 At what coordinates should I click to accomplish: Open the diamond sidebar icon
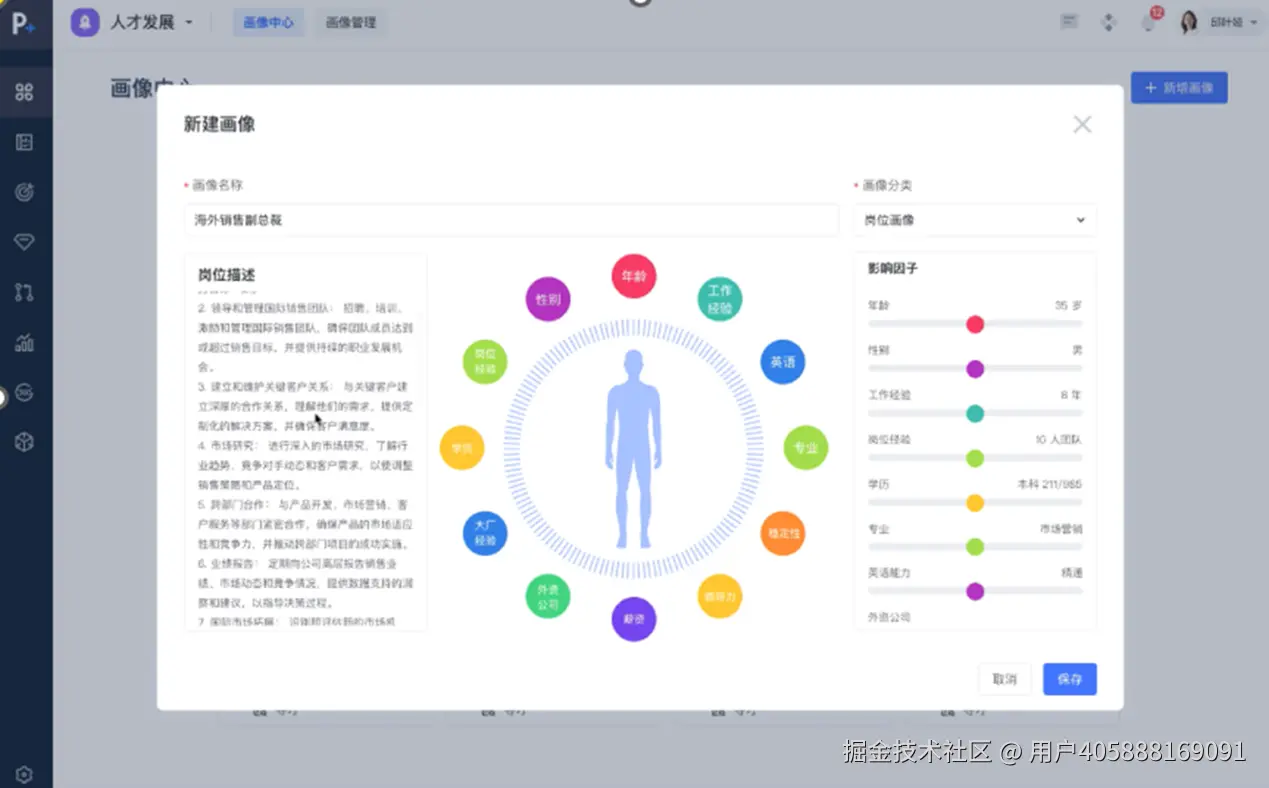25,242
